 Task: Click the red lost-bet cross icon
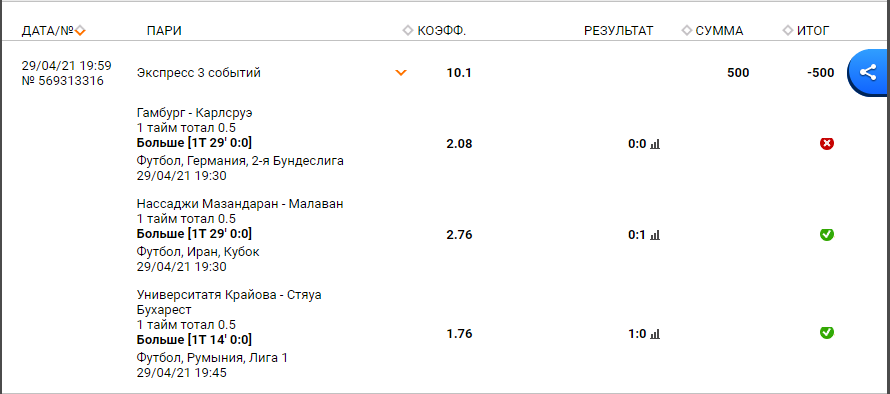click(x=827, y=144)
